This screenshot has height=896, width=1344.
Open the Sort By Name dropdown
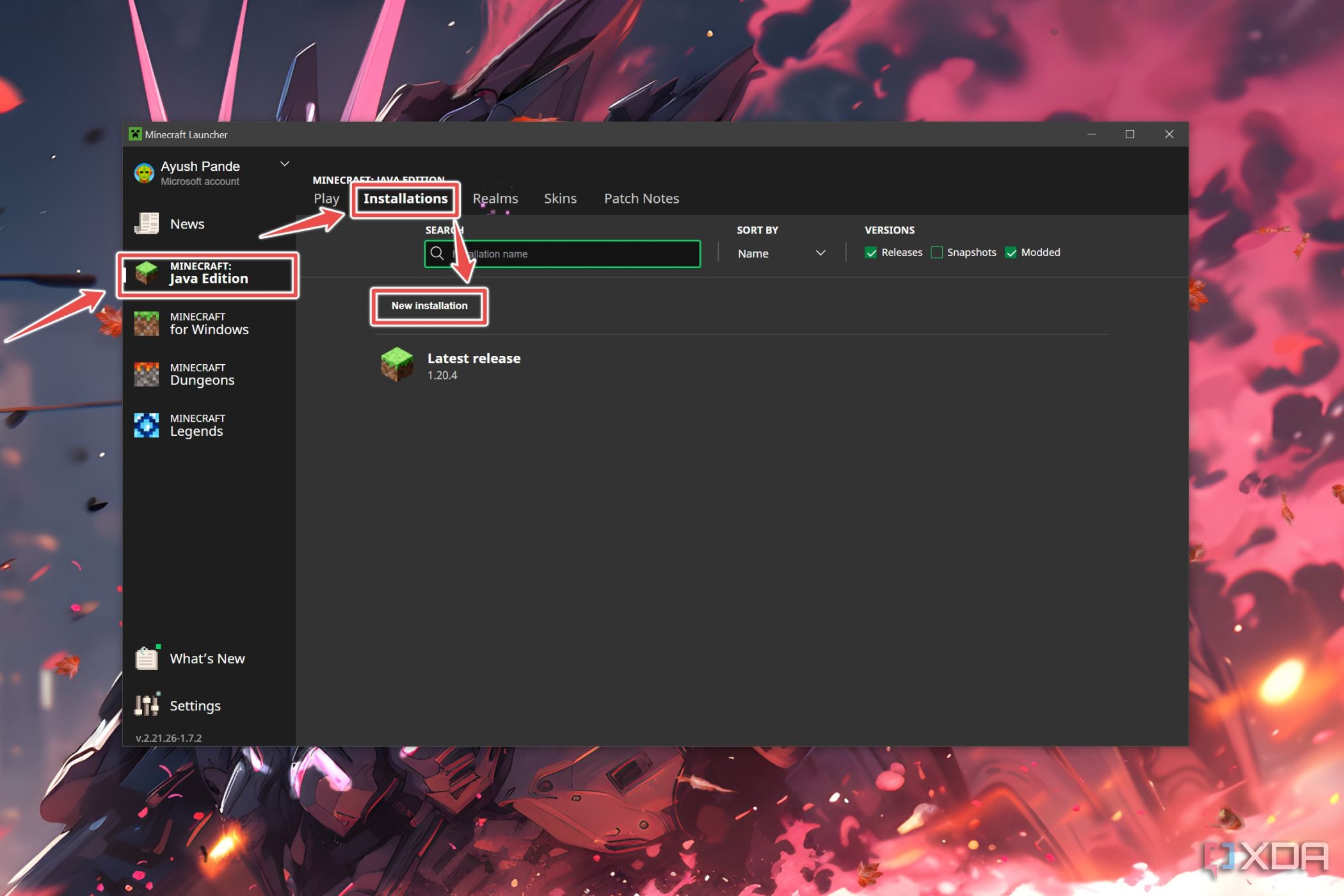781,253
